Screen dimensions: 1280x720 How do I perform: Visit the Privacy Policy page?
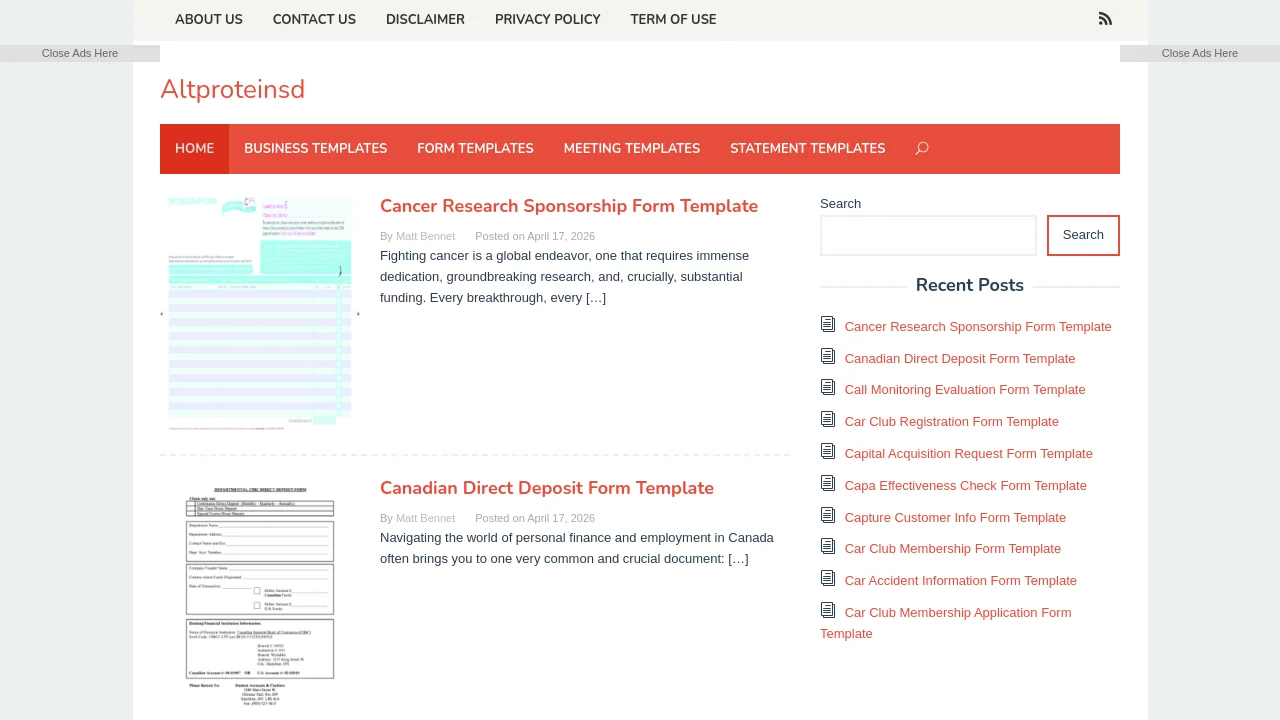[547, 20]
